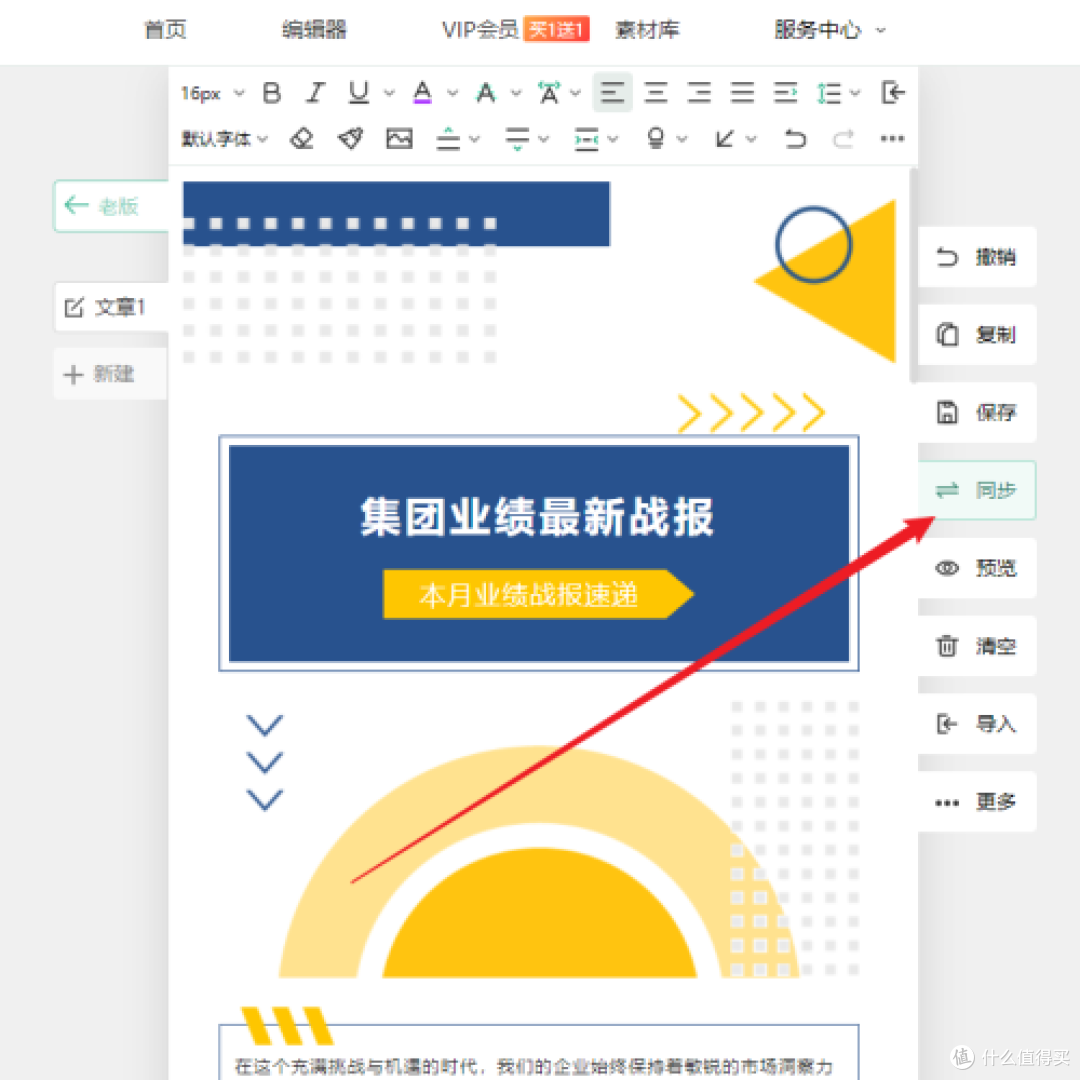Click the light bulb icon in the toolbar
The height and width of the screenshot is (1080, 1080).
coord(656,139)
